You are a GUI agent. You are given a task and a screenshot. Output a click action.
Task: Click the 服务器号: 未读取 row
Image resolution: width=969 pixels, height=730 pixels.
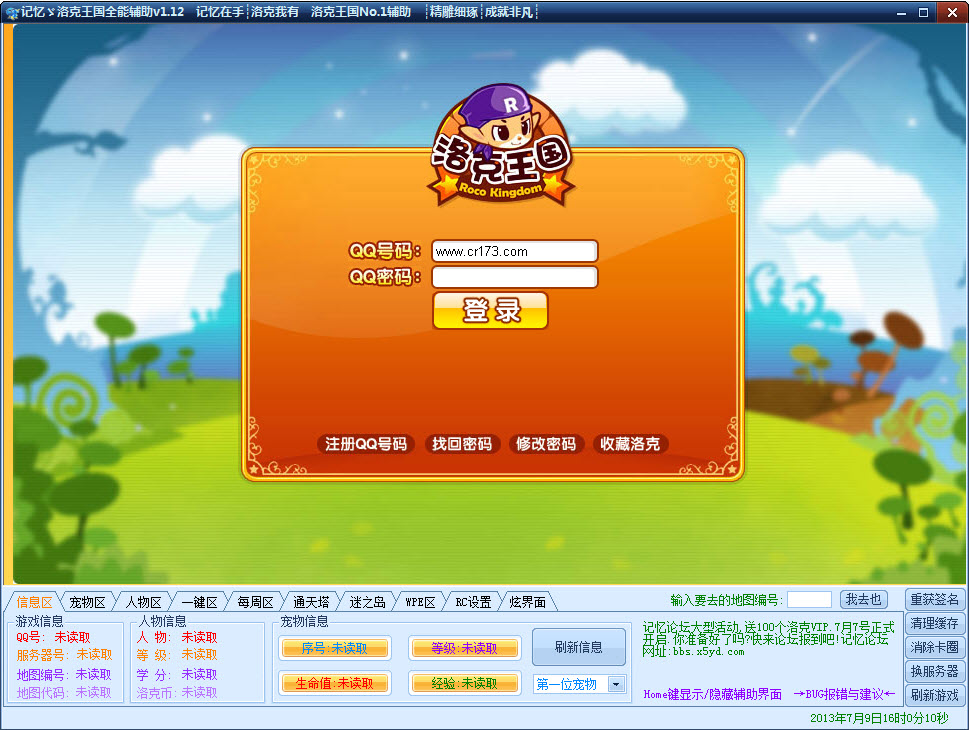click(64, 655)
